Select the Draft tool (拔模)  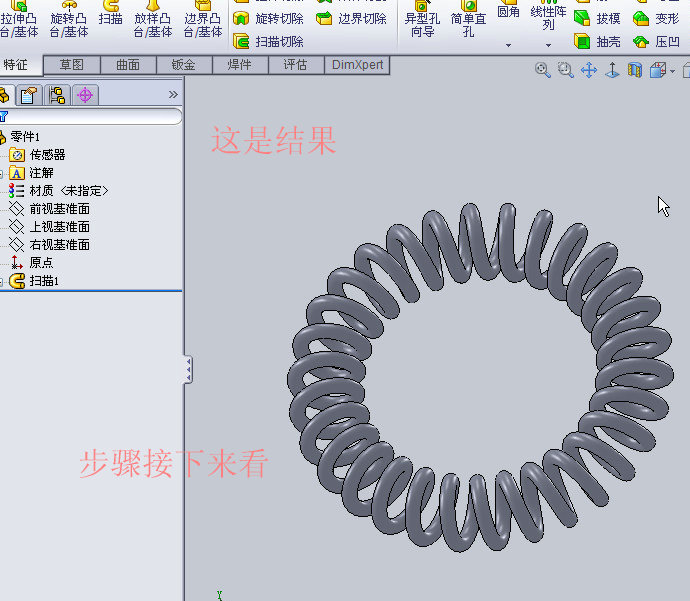[x=597, y=18]
